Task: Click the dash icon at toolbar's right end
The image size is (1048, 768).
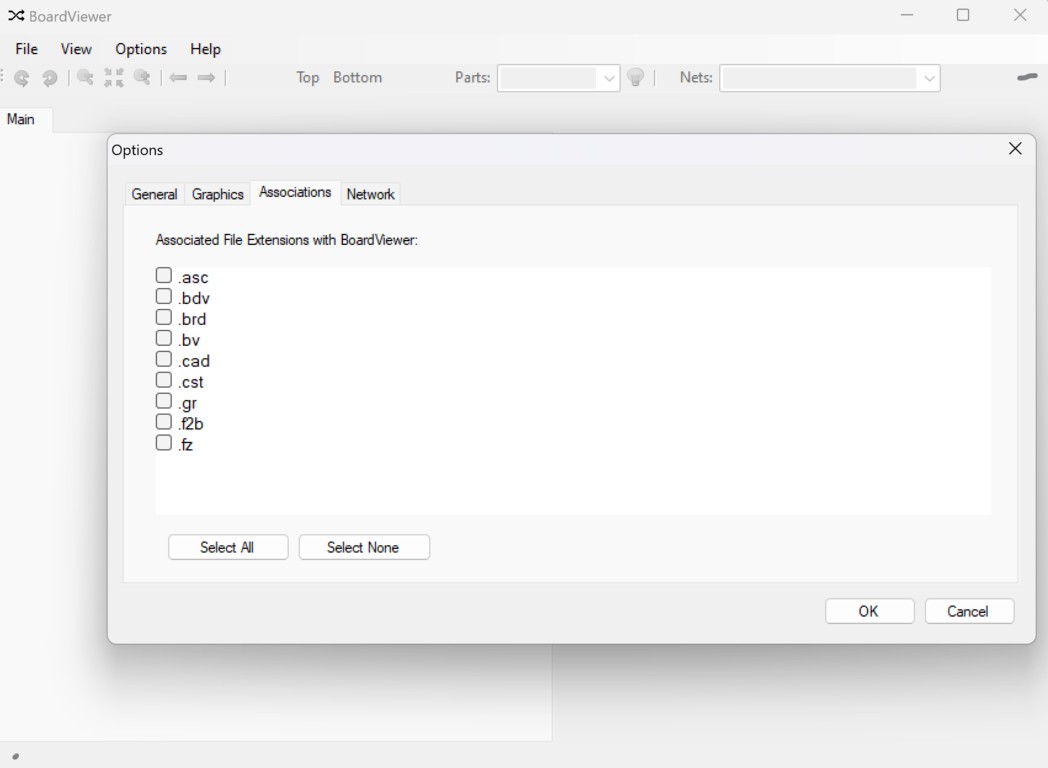Action: click(x=1027, y=78)
